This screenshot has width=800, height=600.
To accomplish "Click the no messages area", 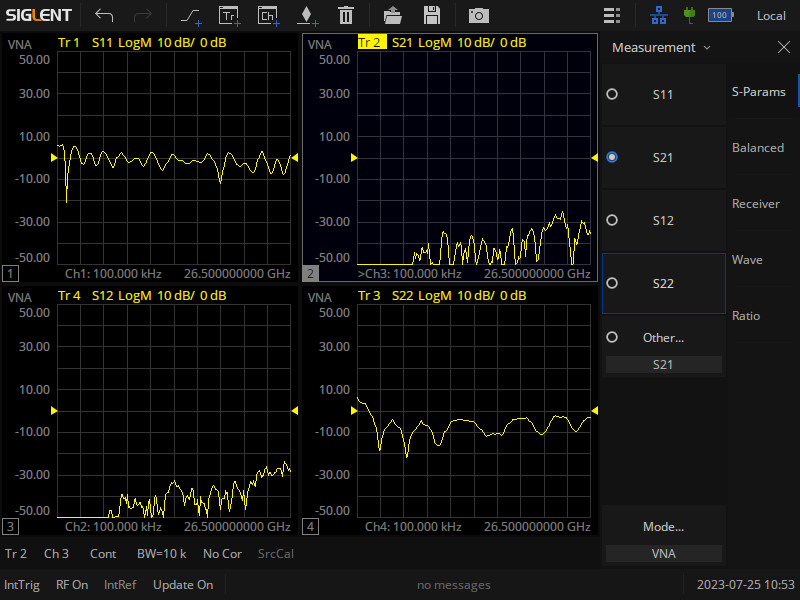I will [x=454, y=585].
